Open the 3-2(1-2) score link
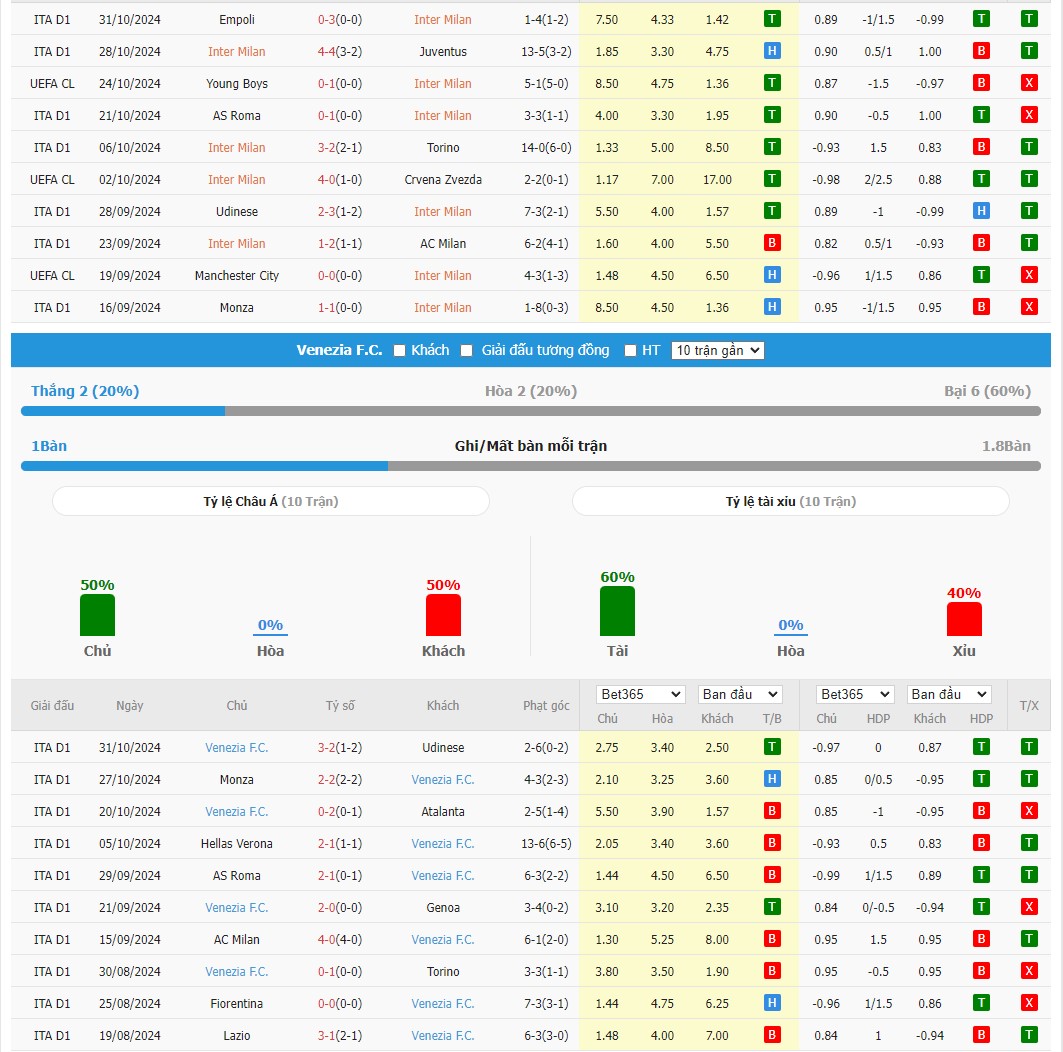Screen dimensions: 1063x1052 click(340, 748)
